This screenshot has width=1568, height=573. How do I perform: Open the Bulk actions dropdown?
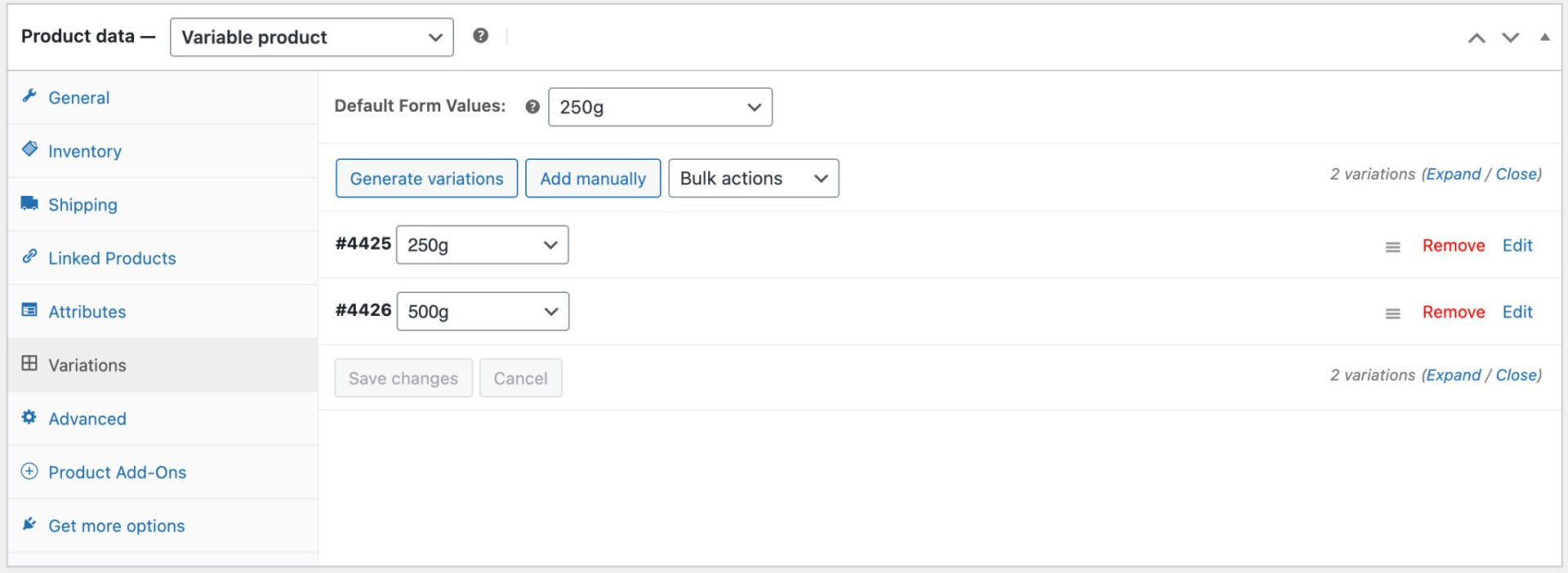coord(752,178)
